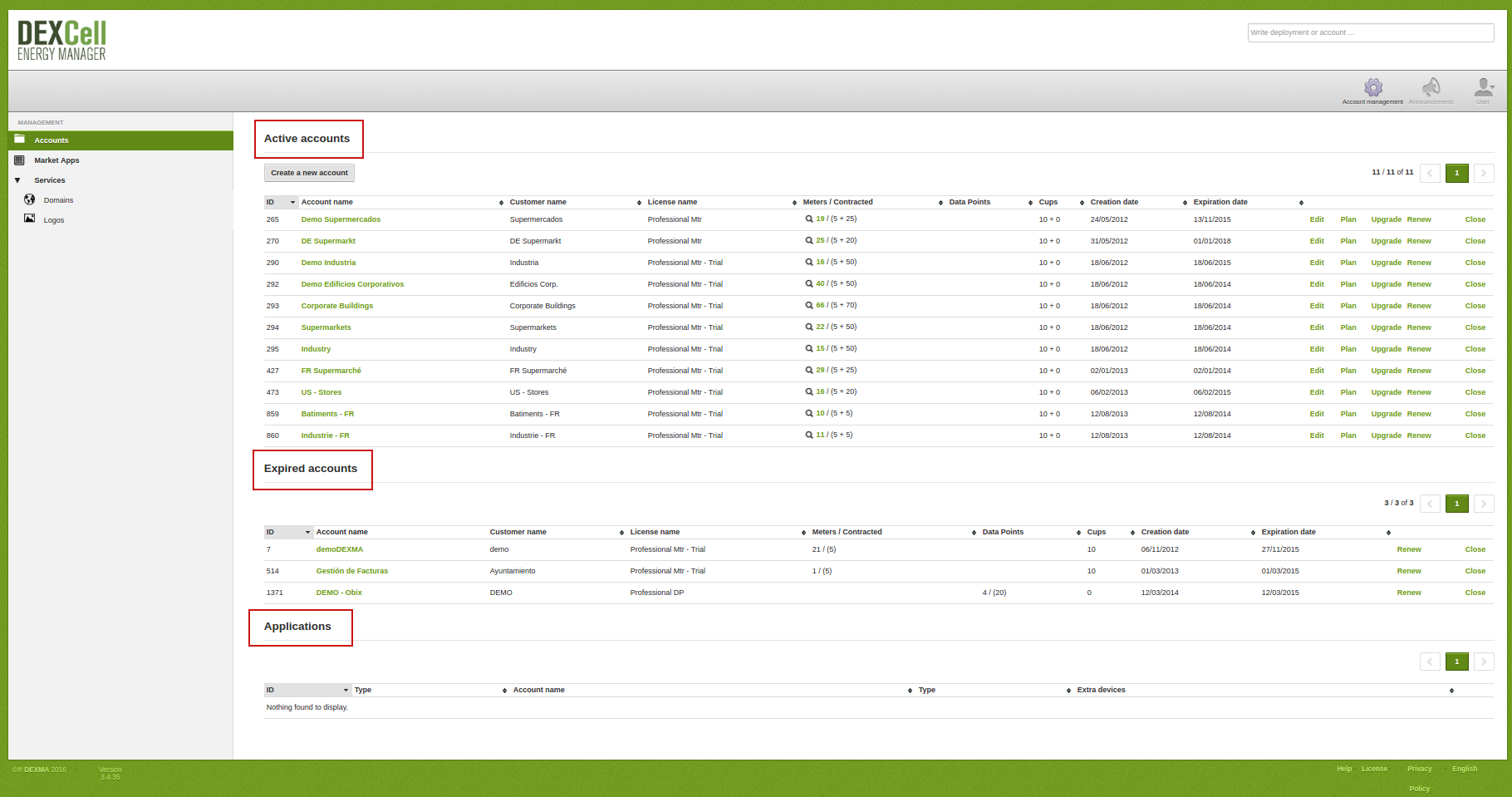Open the ID column filter dropdown
This screenshot has width=1512, height=797.
[x=292, y=202]
